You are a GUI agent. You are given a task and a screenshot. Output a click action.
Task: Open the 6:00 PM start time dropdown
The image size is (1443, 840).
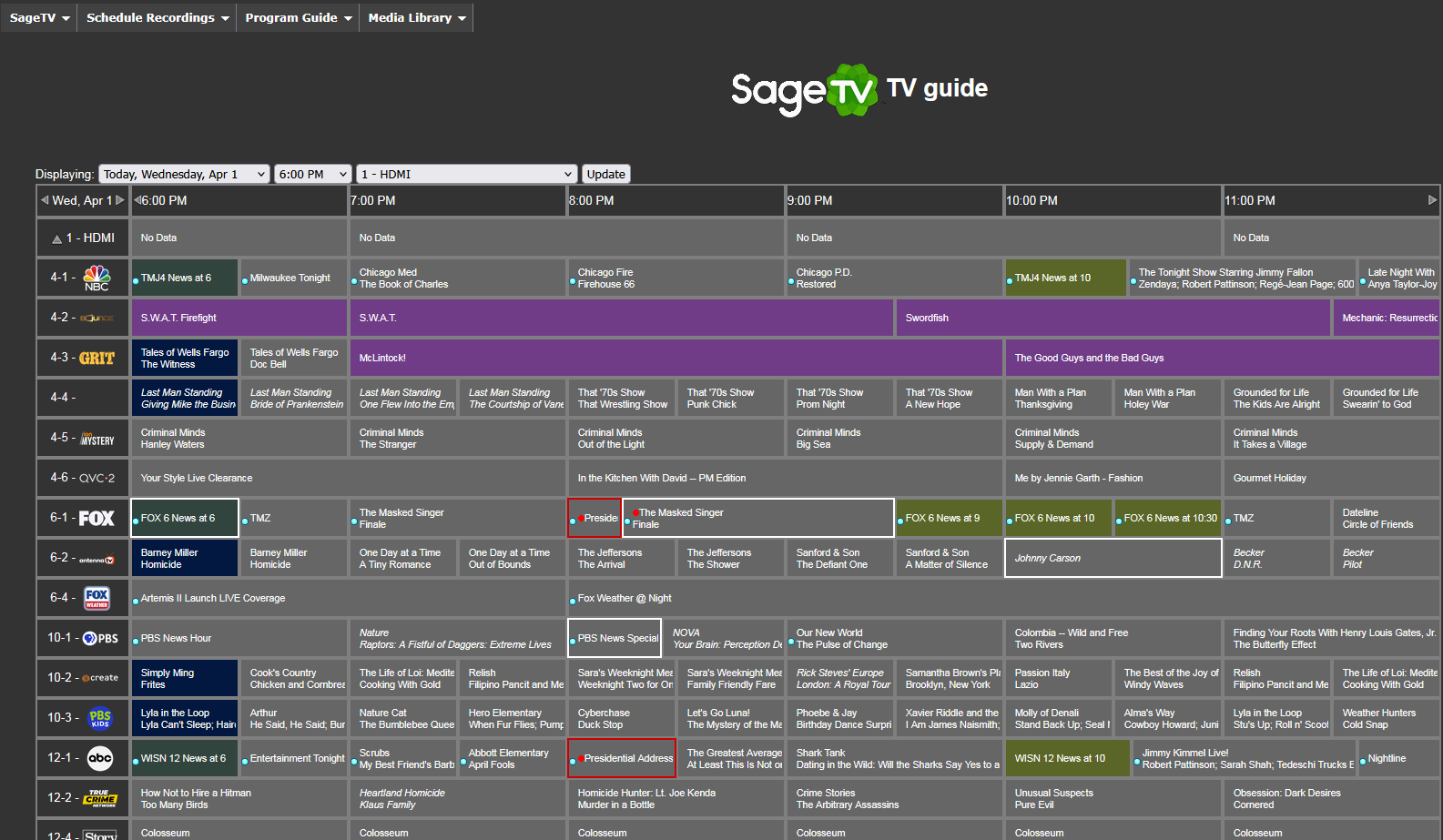coord(313,174)
